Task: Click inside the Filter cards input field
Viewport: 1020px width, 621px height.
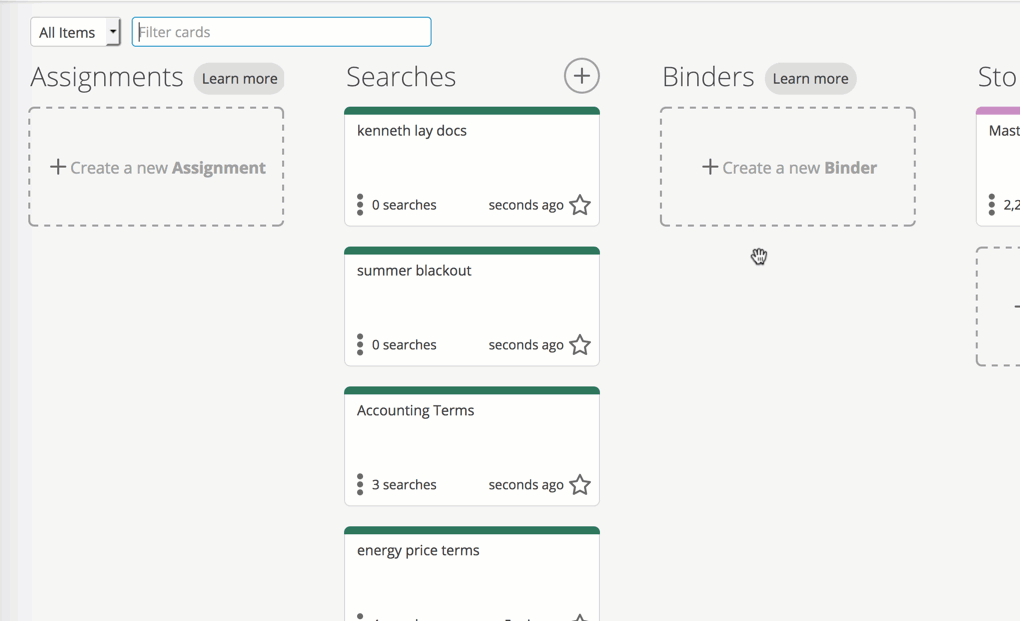Action: tap(280, 31)
